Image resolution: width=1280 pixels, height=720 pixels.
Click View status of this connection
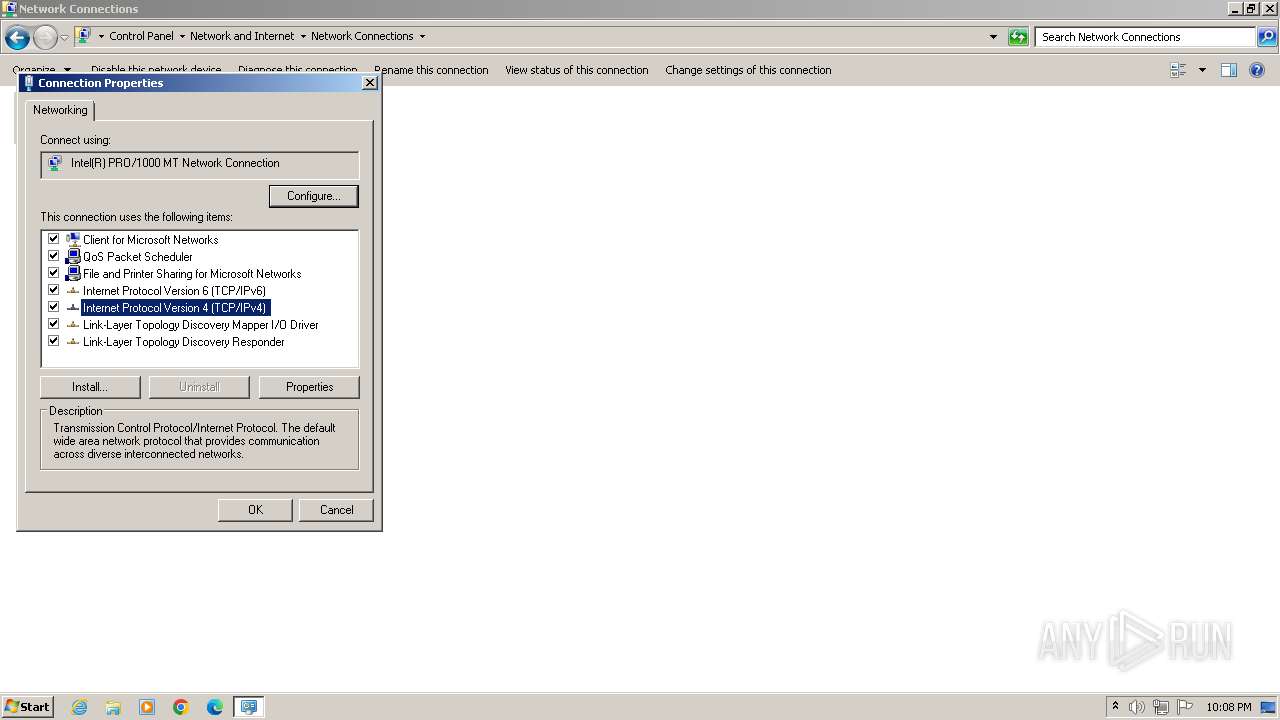[577, 70]
